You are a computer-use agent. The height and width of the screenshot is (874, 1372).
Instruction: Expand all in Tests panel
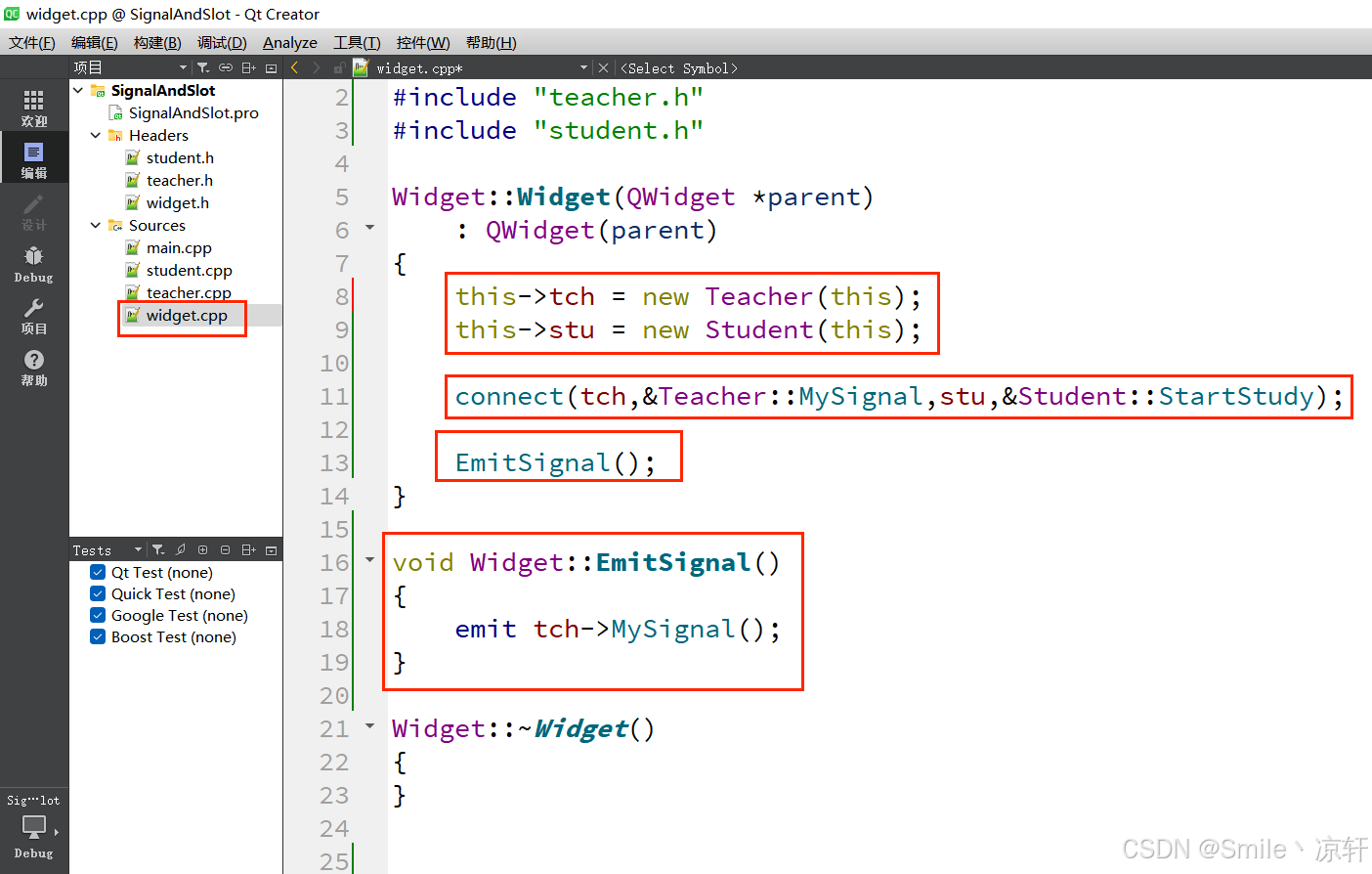[x=203, y=550]
